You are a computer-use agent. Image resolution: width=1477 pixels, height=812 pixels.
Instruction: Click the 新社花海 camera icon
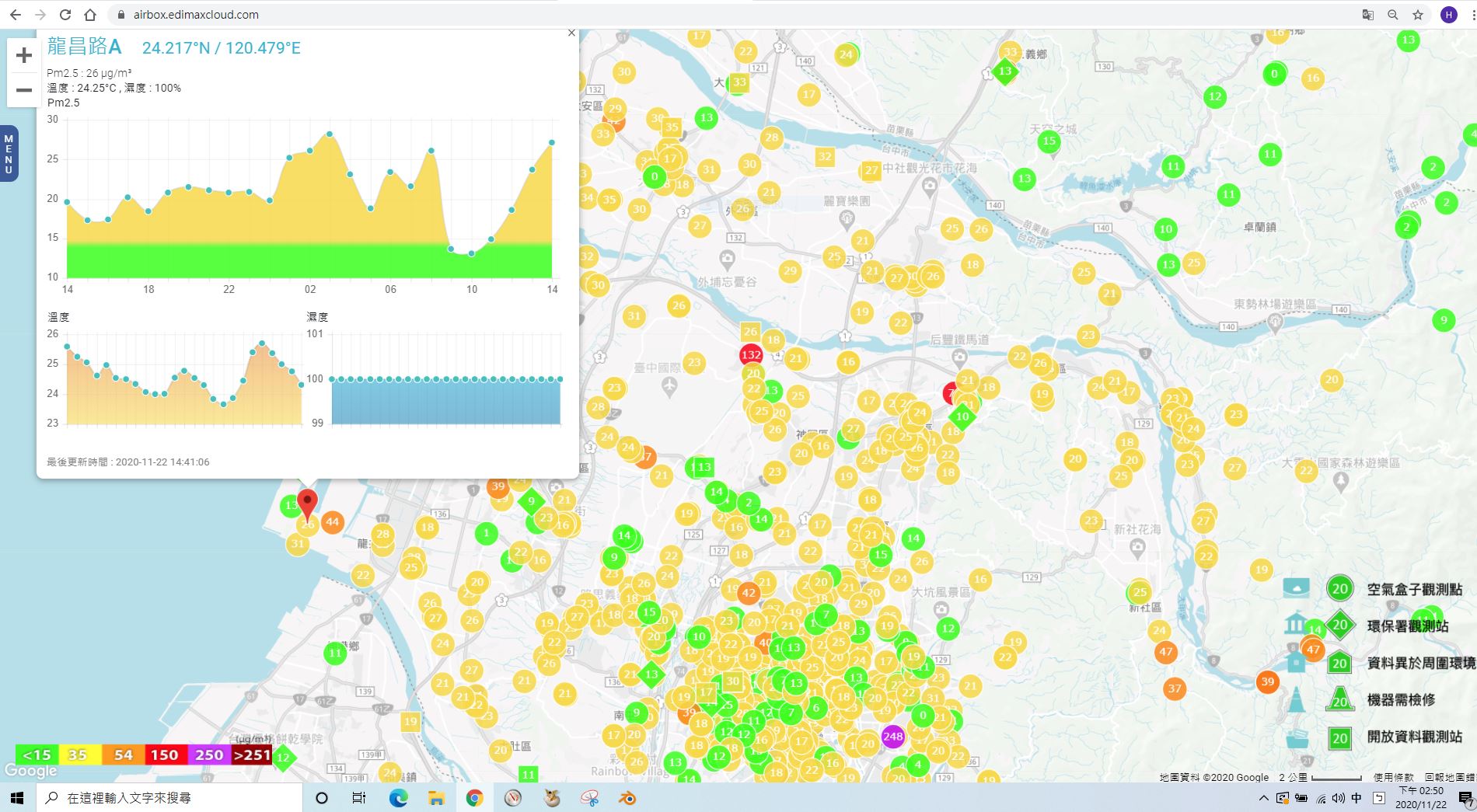(1137, 548)
